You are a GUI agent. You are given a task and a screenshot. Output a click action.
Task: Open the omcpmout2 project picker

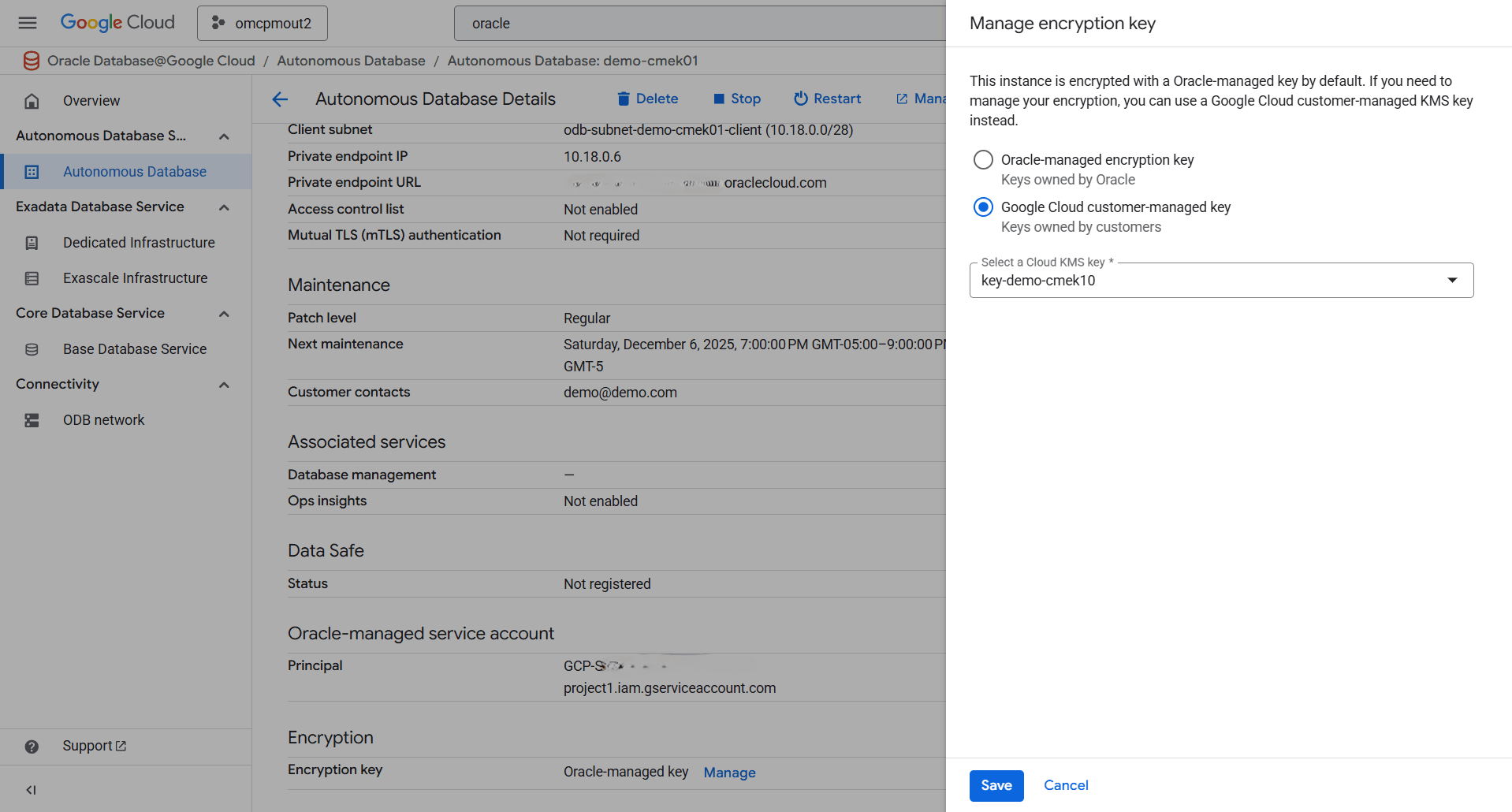coord(263,23)
